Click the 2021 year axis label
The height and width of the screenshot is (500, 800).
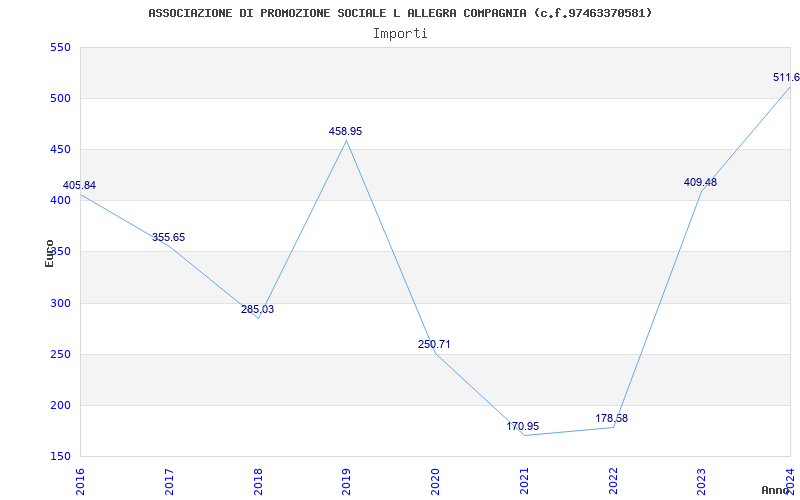tap(524, 481)
